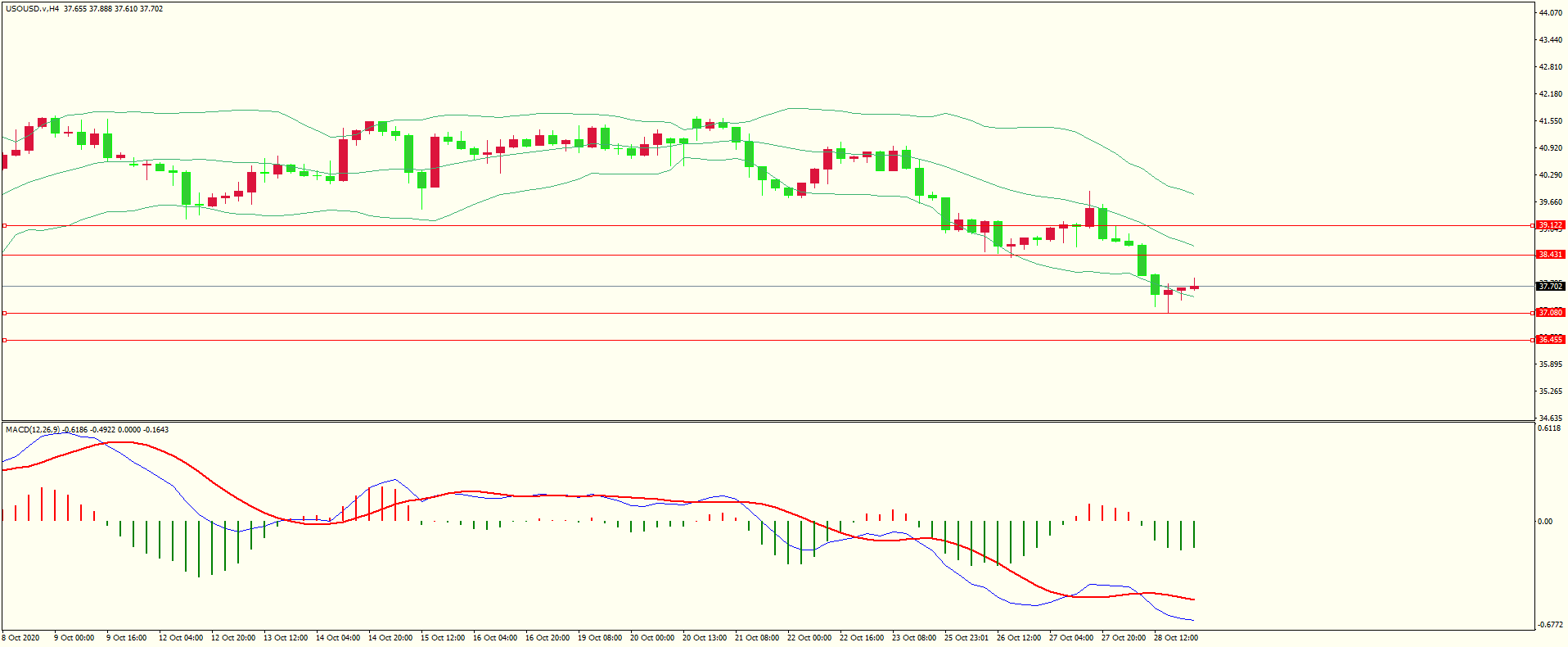Click the 9 Oct 16:00 time label
This screenshot has height=647, width=1568.
[127, 638]
